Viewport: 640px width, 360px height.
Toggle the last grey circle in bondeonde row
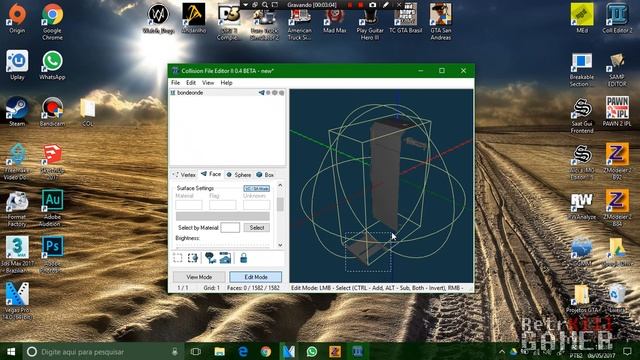pyautogui.click(x=281, y=93)
